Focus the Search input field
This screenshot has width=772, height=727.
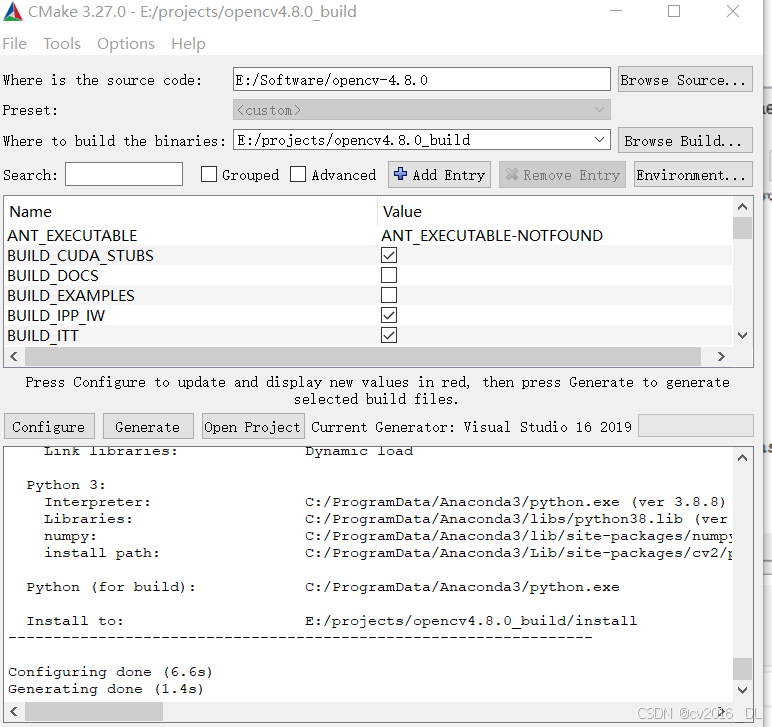pyautogui.click(x=124, y=174)
